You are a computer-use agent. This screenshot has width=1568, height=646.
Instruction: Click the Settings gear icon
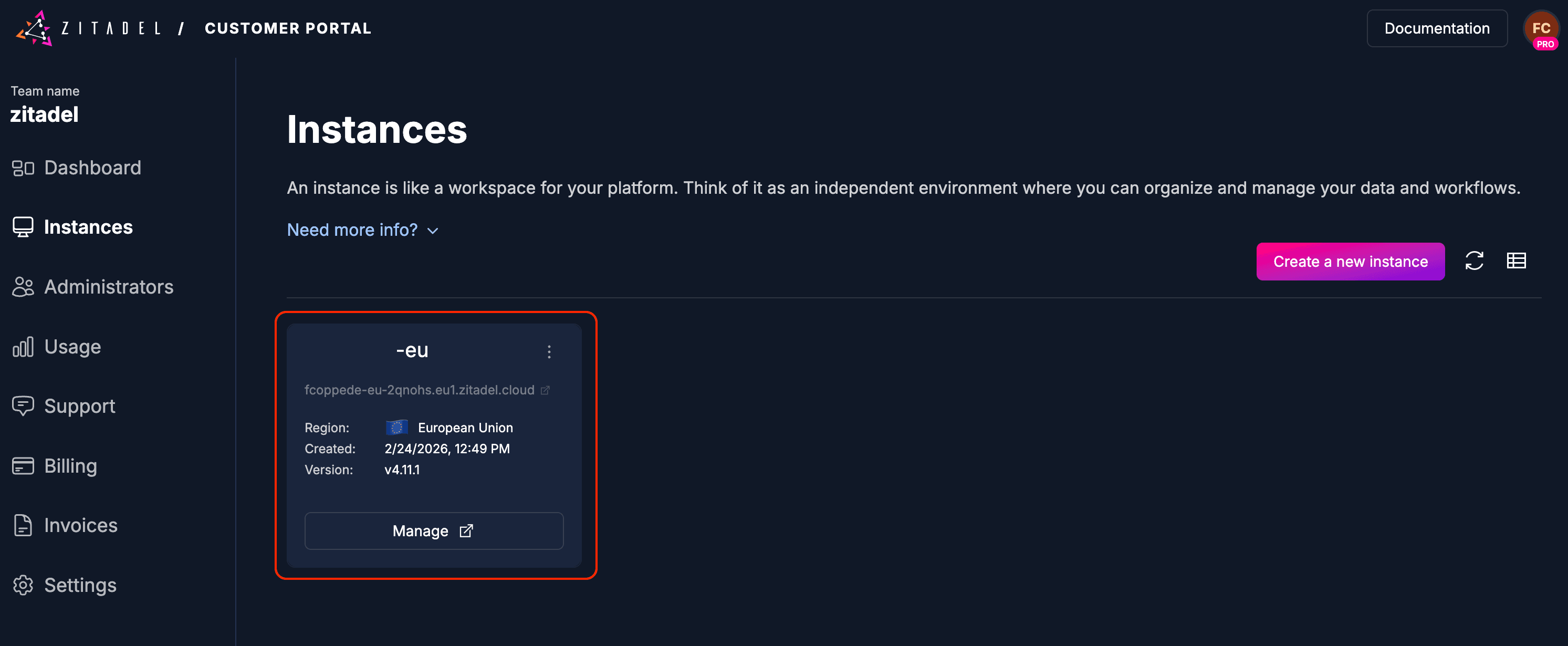coord(23,585)
